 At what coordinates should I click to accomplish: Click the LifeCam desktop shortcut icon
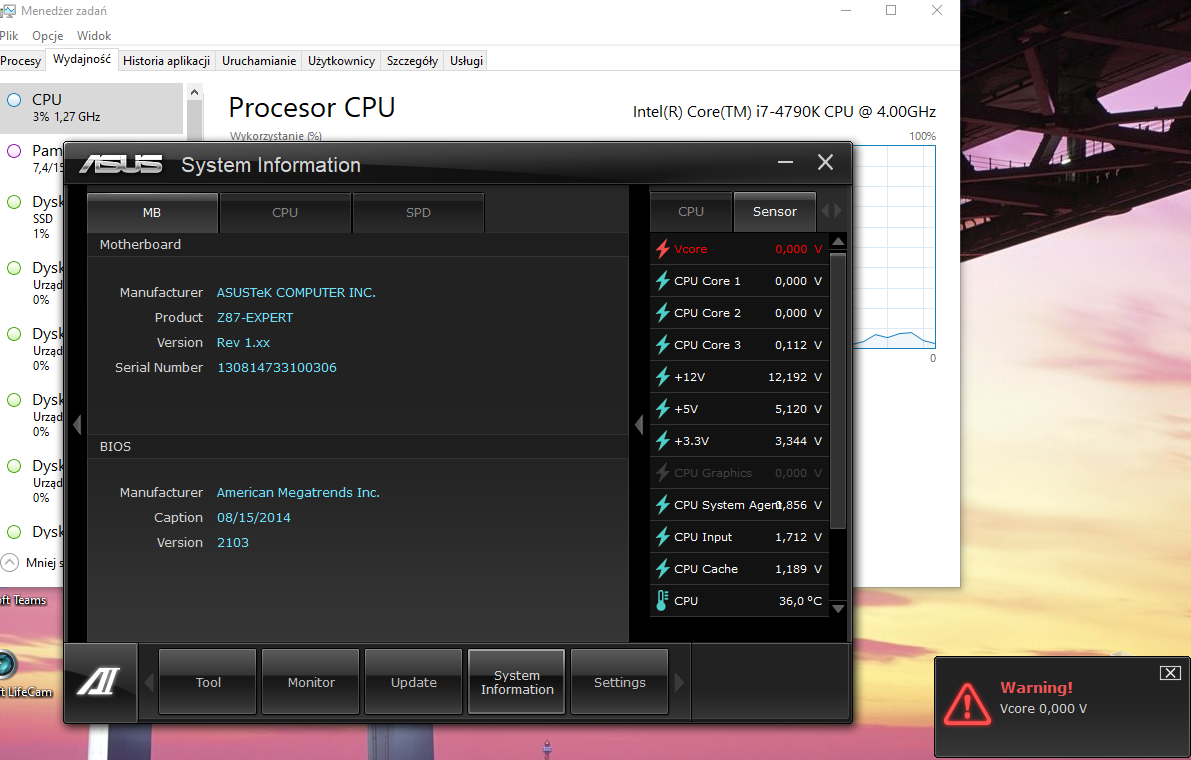(6, 664)
